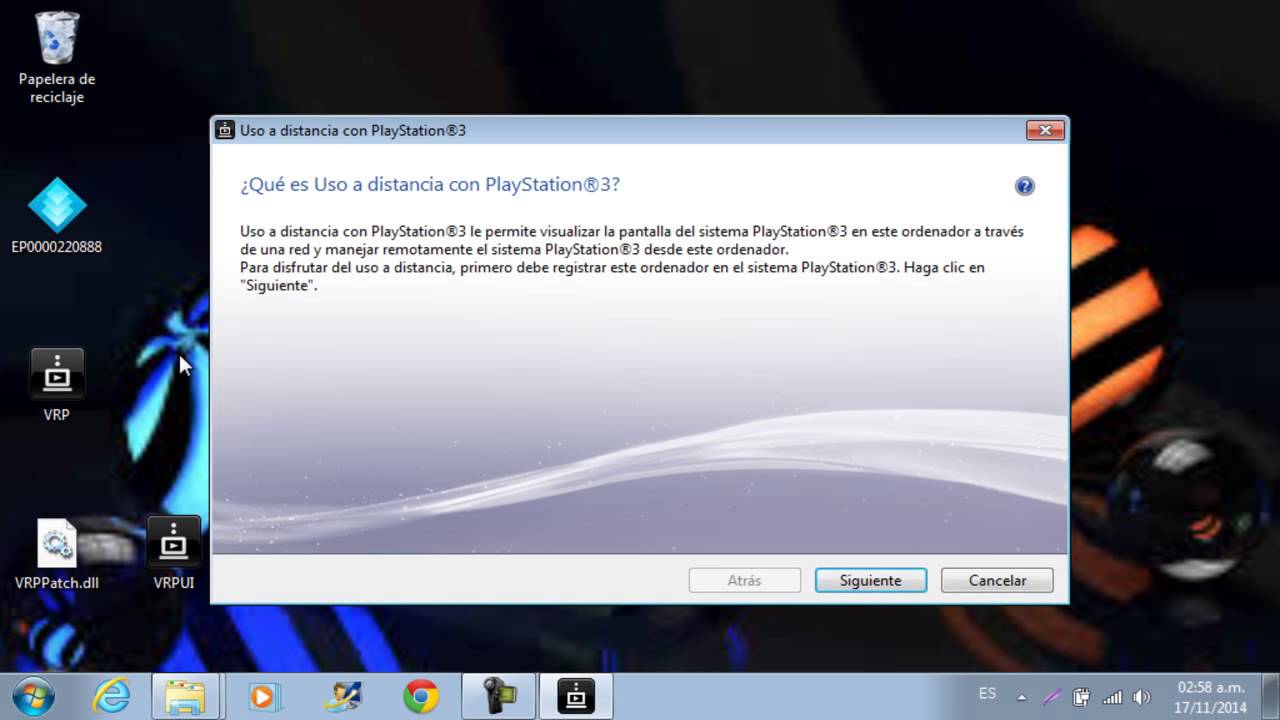Select the VRP desktop shortcut

click(57, 384)
